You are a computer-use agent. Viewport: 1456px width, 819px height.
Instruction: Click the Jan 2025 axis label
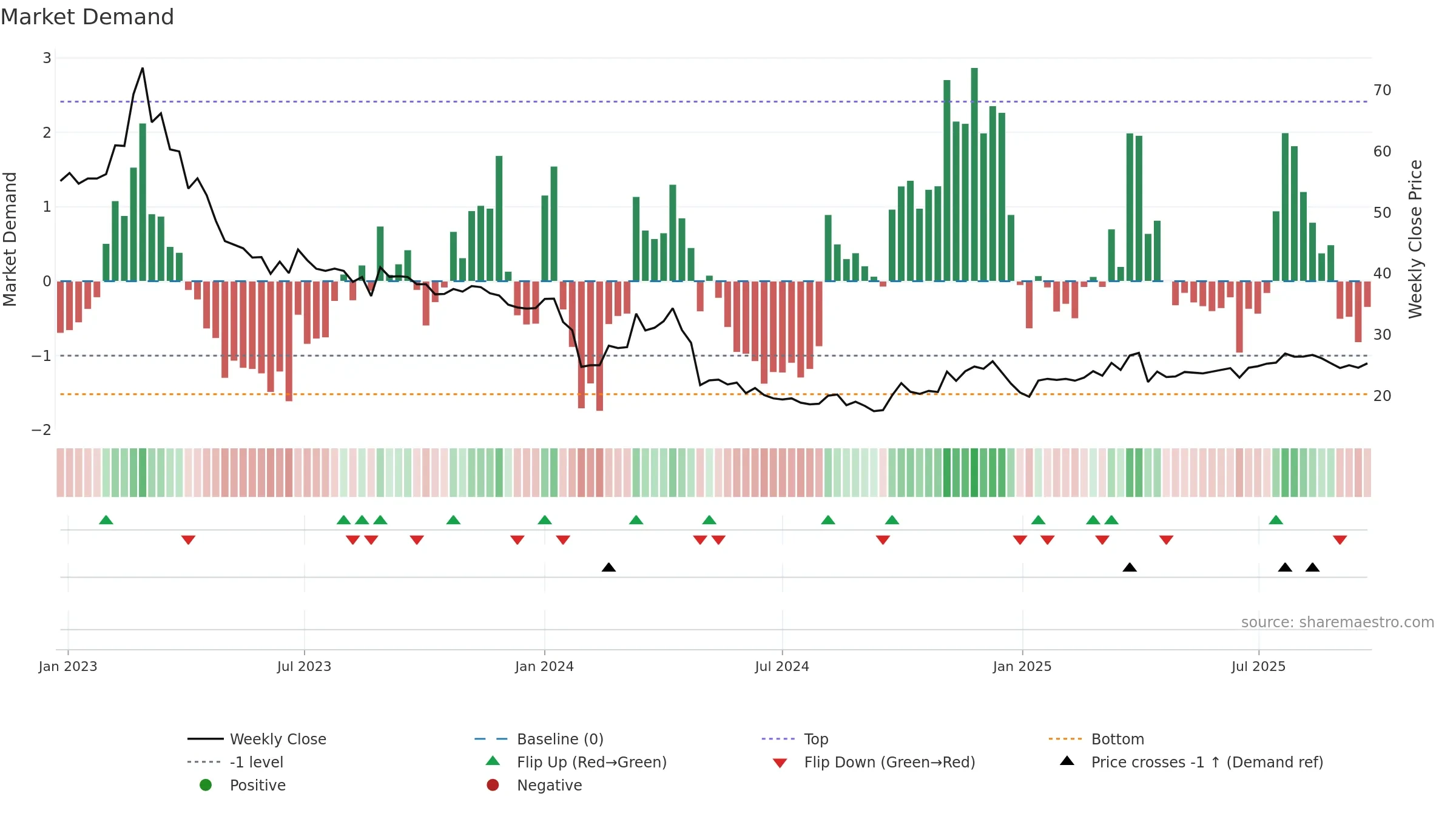pos(1022,666)
